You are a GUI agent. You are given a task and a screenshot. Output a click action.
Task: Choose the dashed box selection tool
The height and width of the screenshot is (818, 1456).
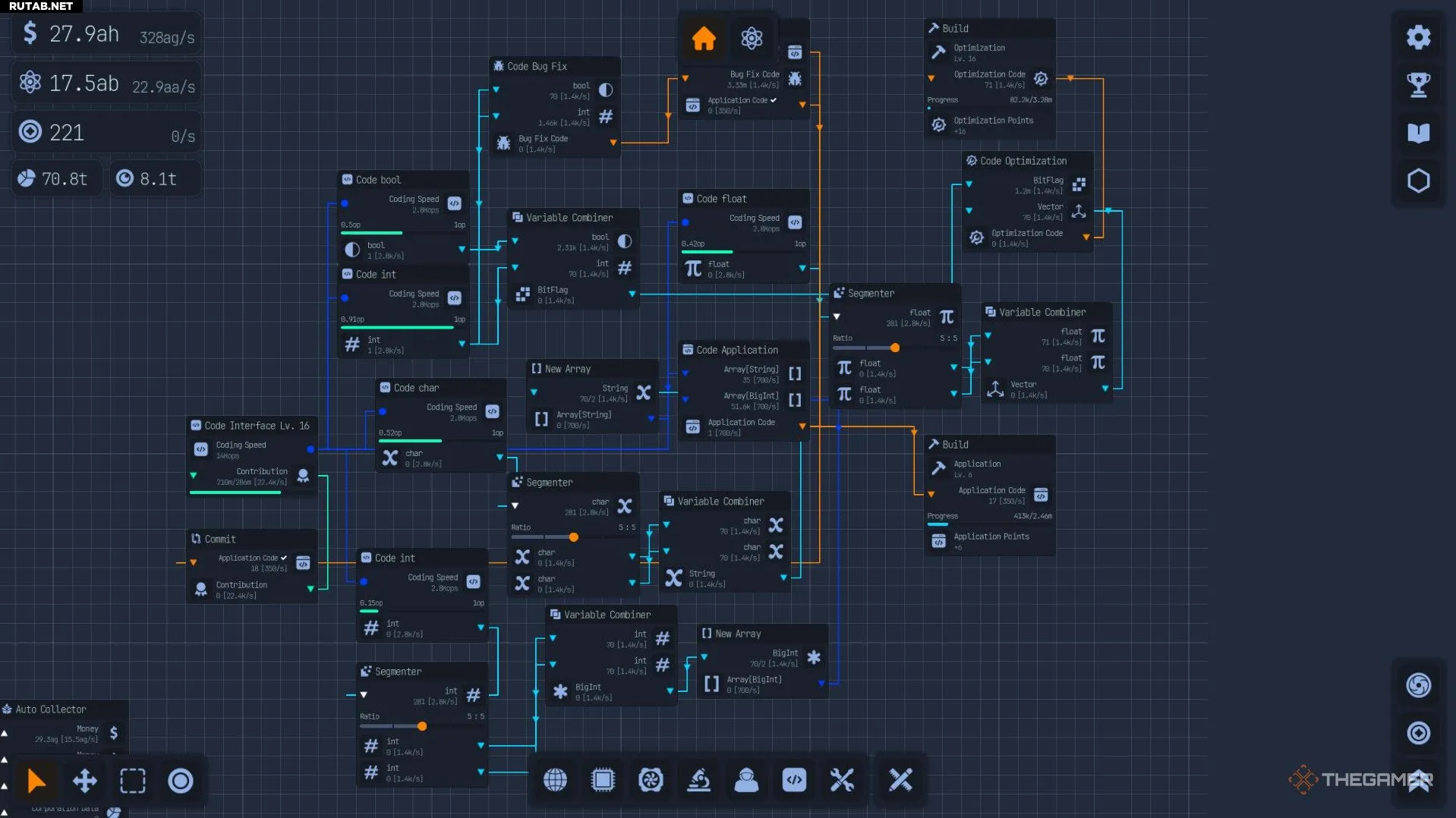(132, 780)
